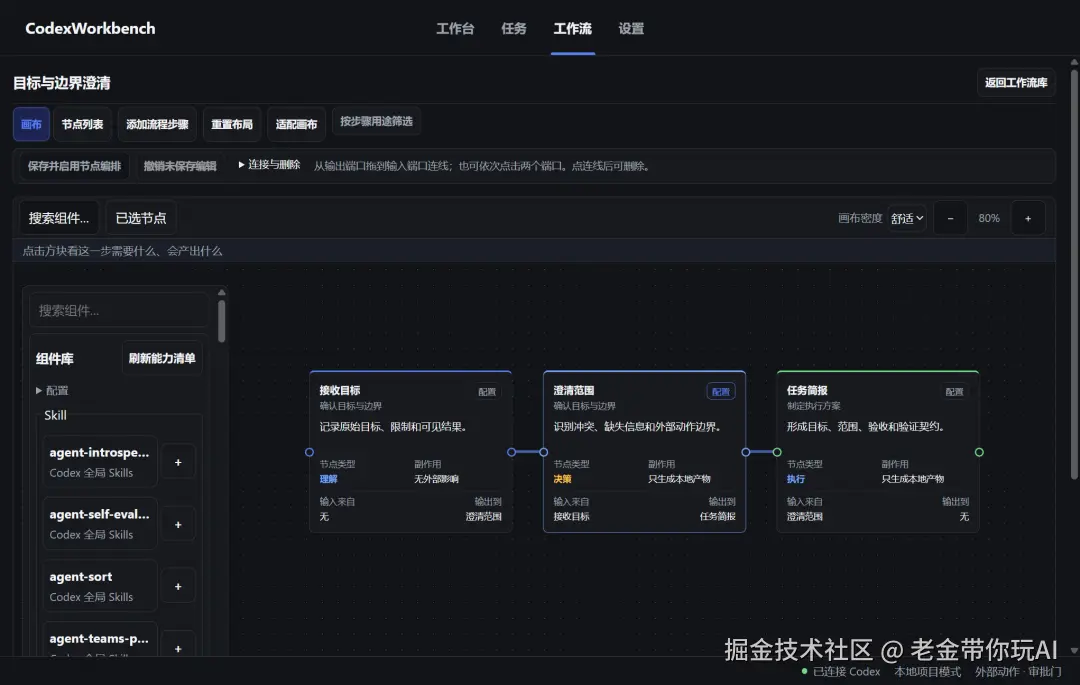Add the agent-introspe... skill to canvas
The height and width of the screenshot is (685, 1080).
178,463
